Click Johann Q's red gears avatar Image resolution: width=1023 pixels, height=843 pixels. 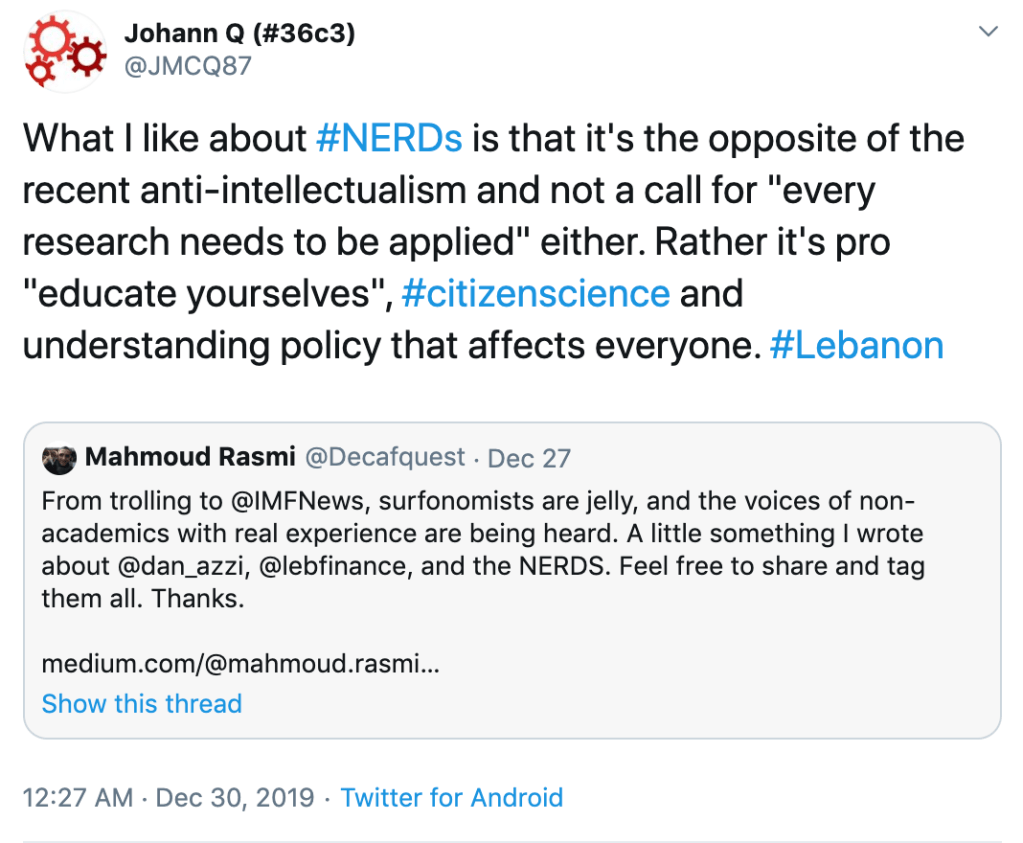click(x=65, y=52)
